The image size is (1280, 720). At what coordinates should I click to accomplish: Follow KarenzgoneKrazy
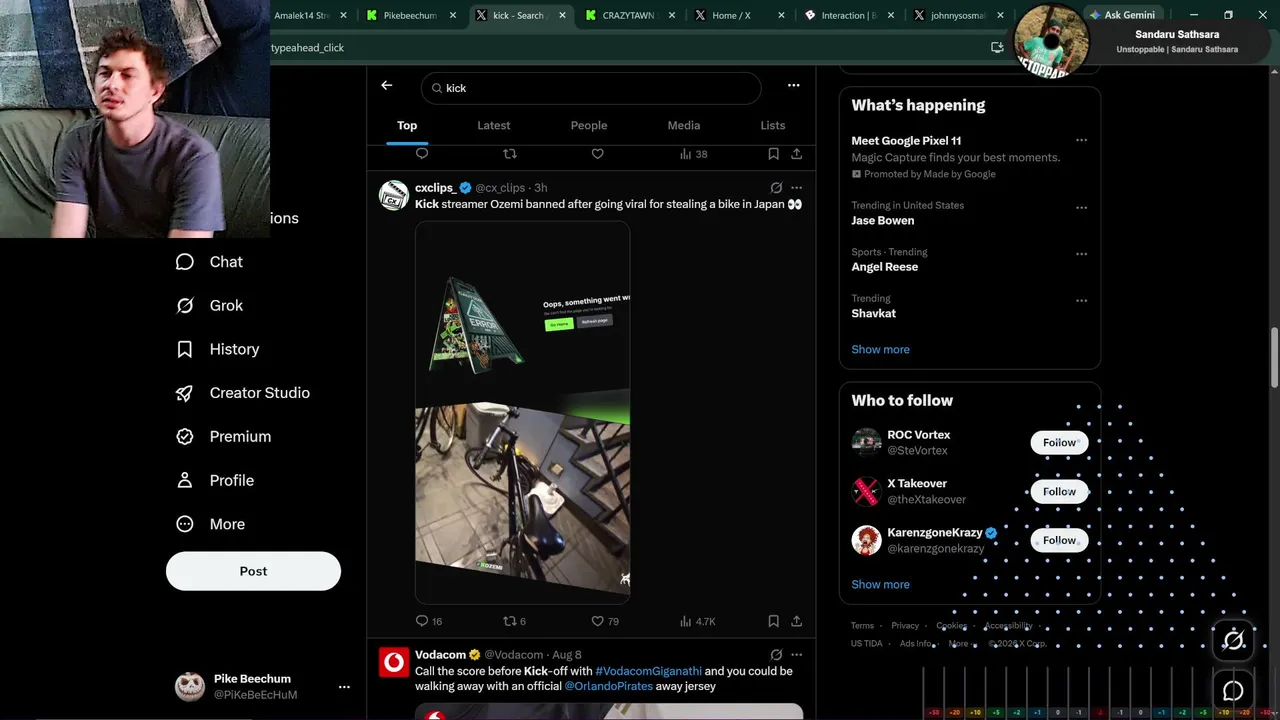click(1059, 540)
